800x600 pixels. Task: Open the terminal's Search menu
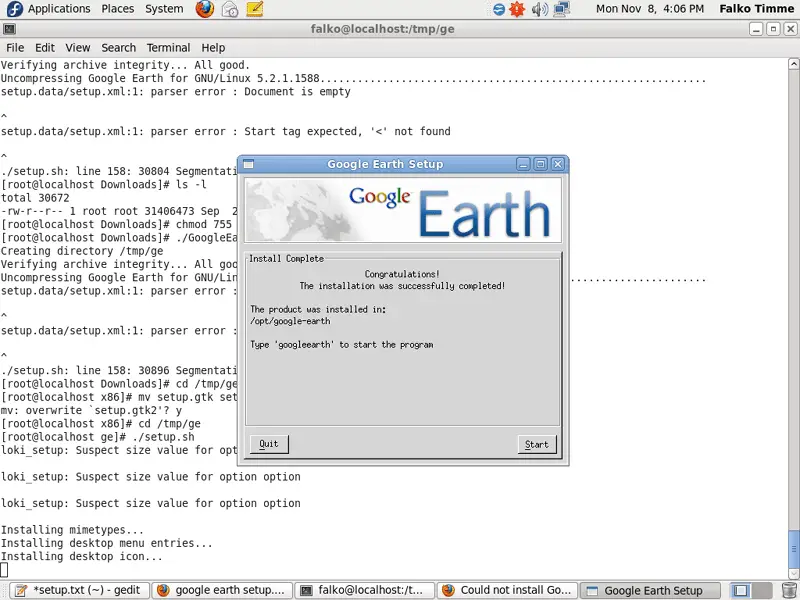coord(118,47)
